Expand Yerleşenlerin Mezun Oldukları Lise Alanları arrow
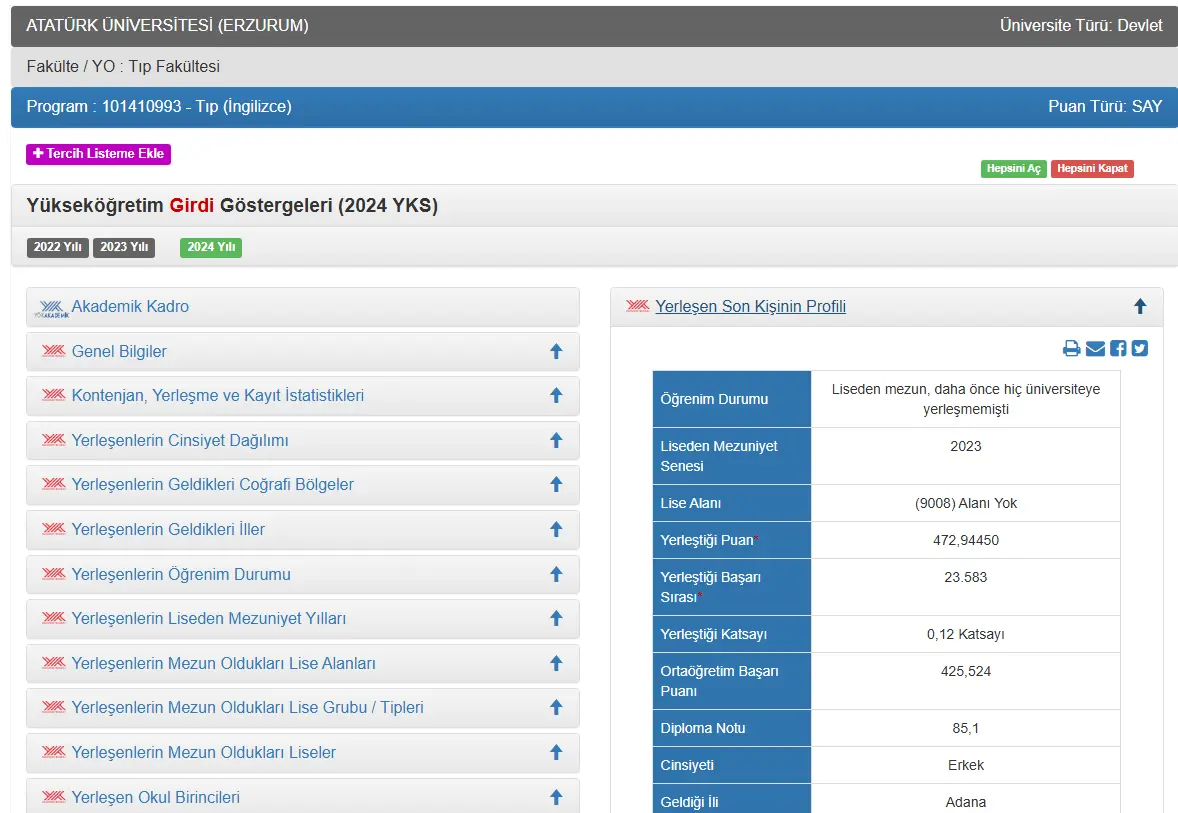The image size is (1178, 813). click(556, 663)
